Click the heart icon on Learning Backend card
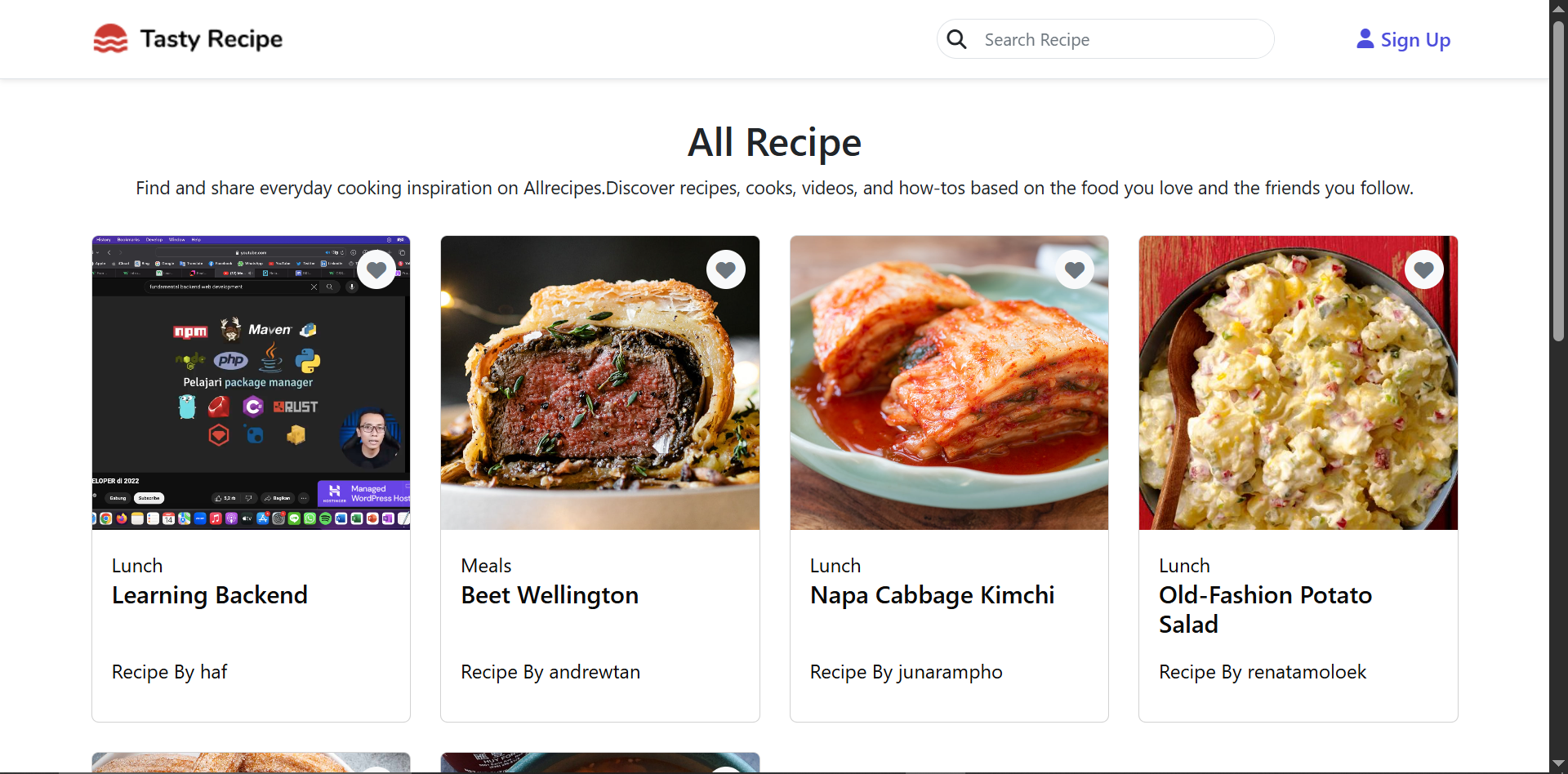 (x=376, y=269)
